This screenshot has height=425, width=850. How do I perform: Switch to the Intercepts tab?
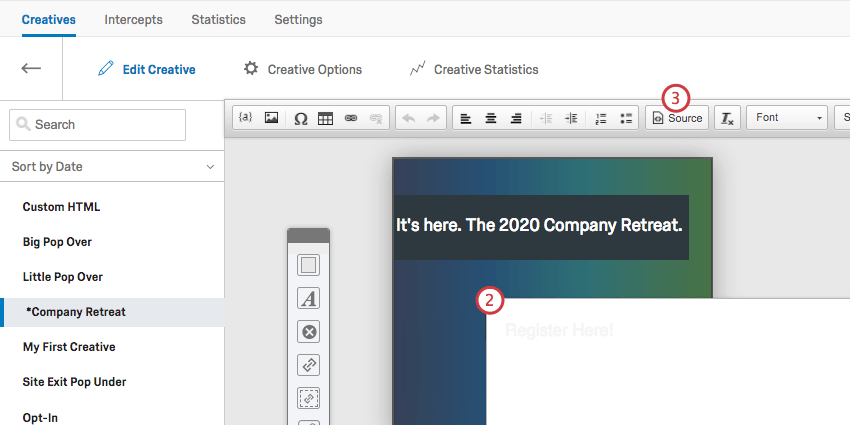[x=133, y=20]
